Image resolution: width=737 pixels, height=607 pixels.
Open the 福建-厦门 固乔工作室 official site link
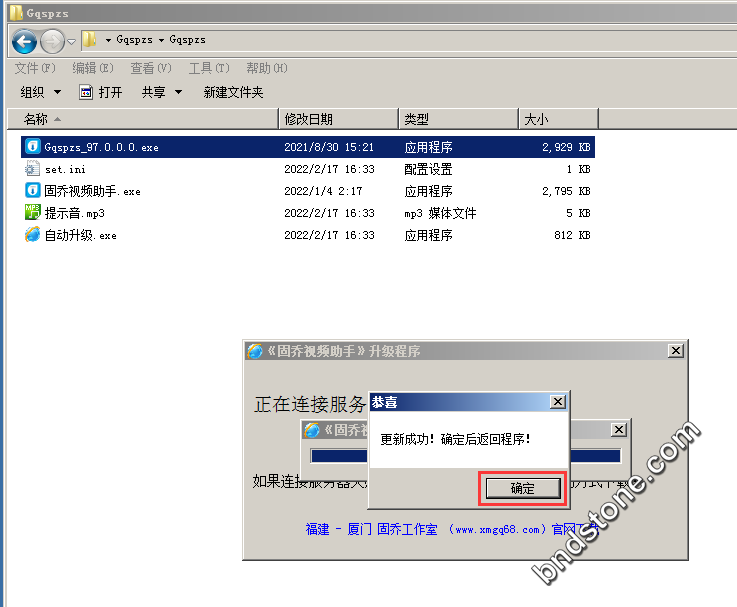tap(452, 529)
